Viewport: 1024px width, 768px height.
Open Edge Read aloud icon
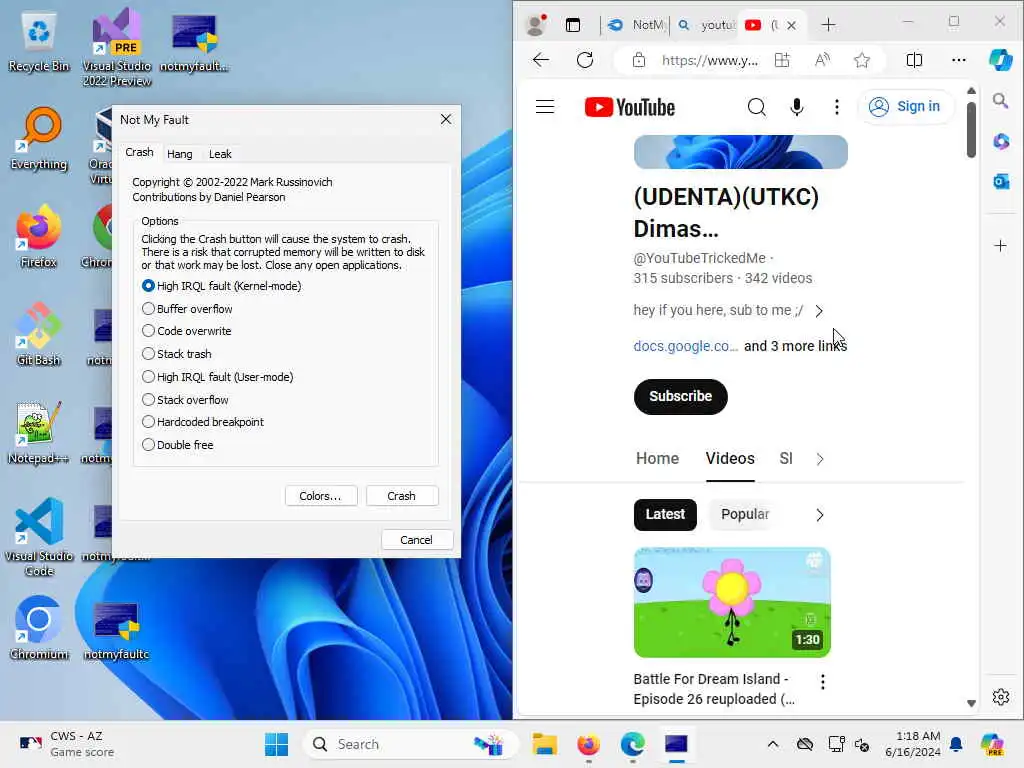823,60
